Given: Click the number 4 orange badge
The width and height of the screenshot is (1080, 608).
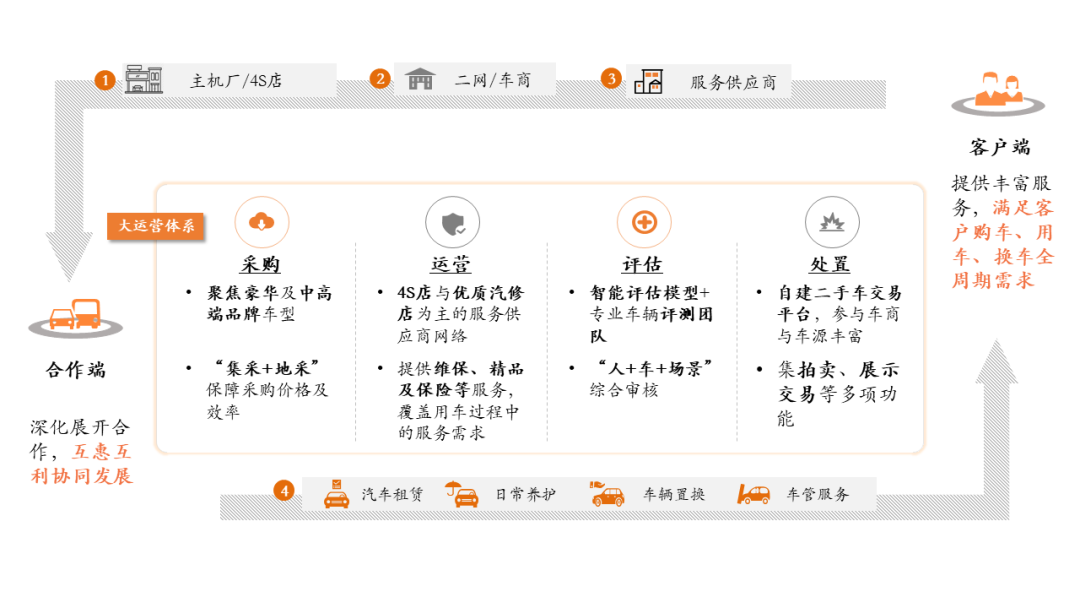Looking at the screenshot, I should 285,491.
